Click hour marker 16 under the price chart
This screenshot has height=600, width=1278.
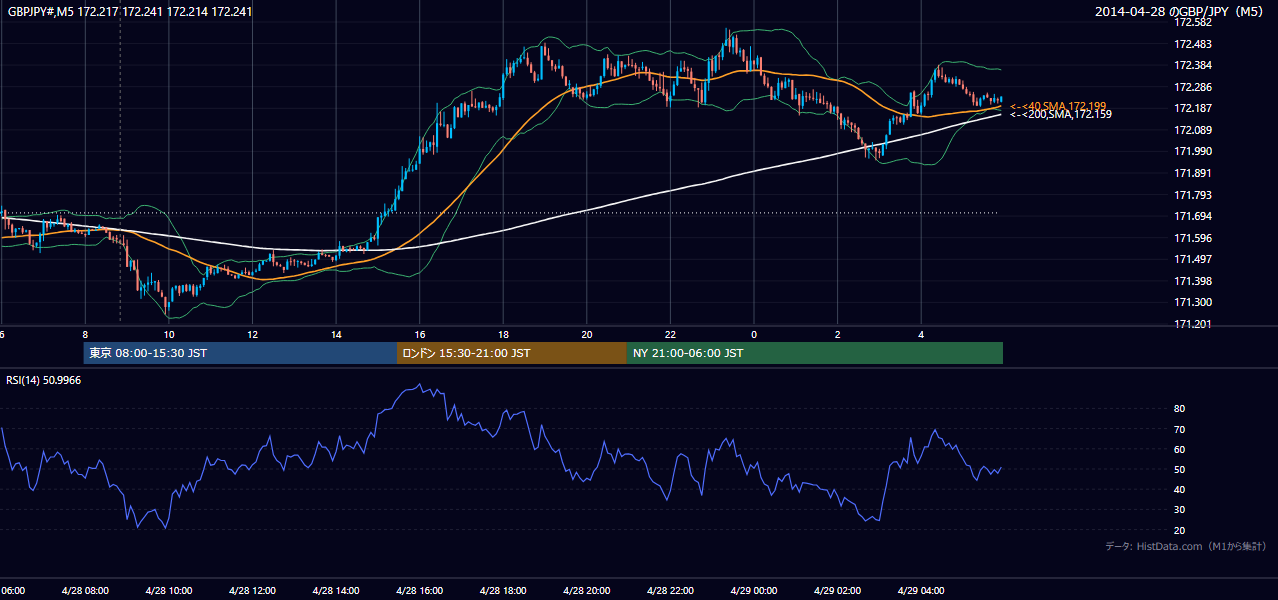pyautogui.click(x=420, y=334)
